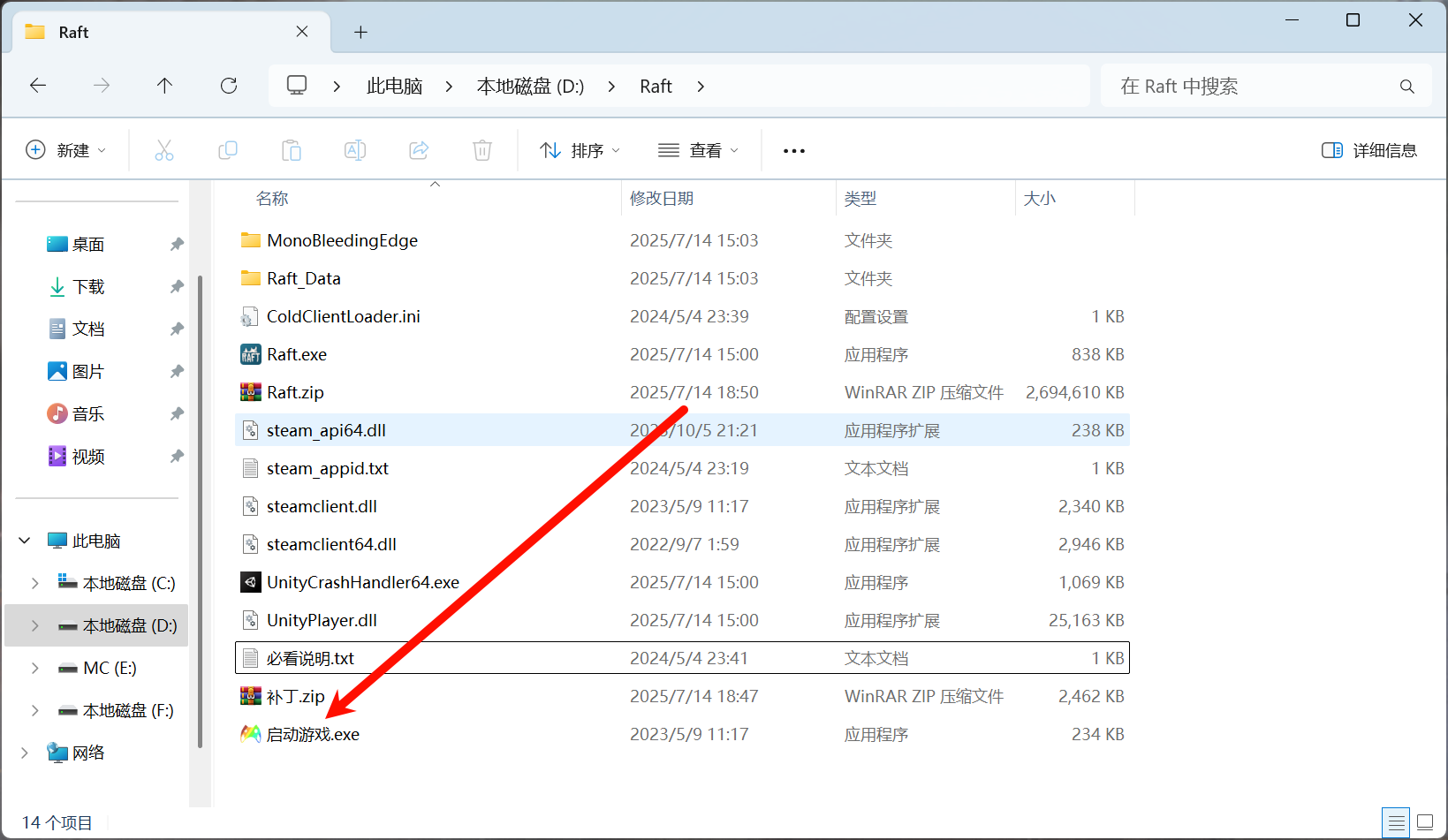Screen dimensions: 1448x840
Task: Switch to large thumbnails view in status bar
Action: [1425, 822]
